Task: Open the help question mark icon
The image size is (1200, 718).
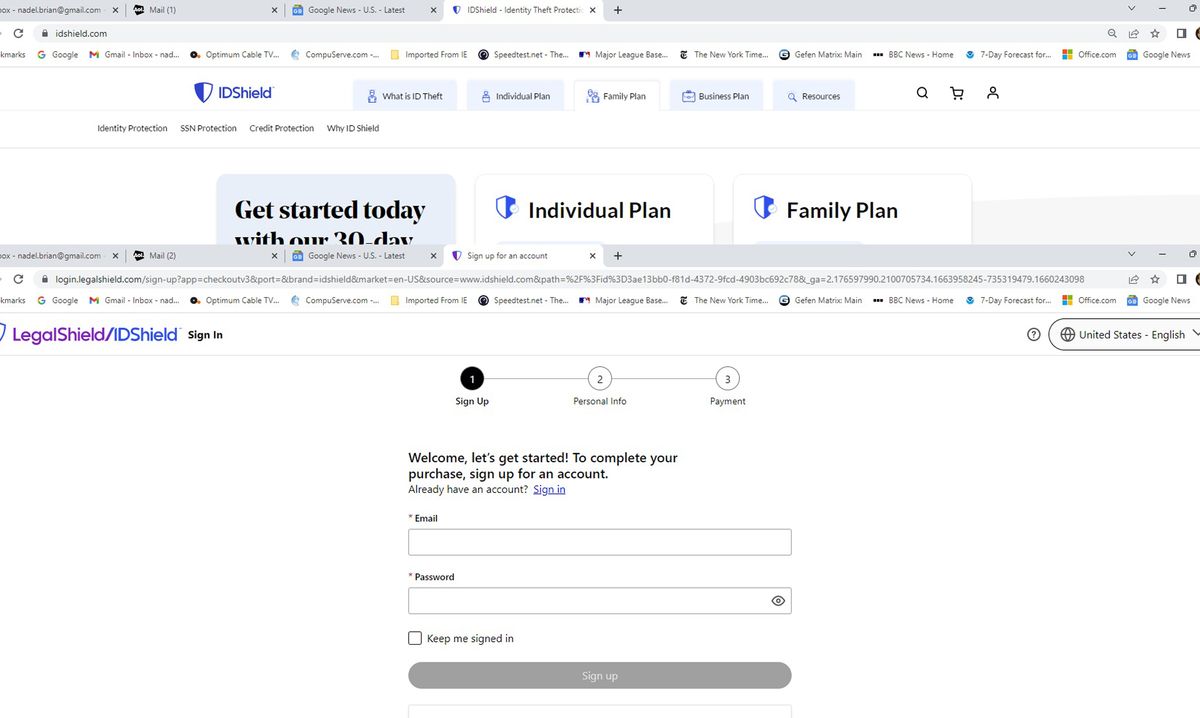Action: click(1033, 334)
